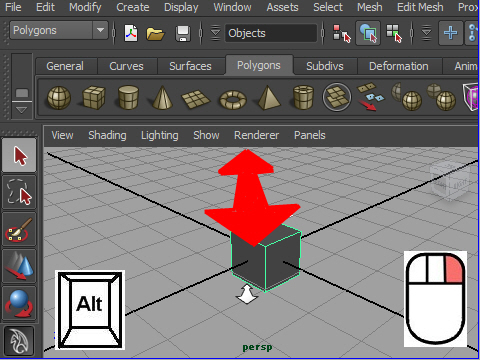Viewport: 480px width, 360px height.
Task: Toggle select by hierarchy mode
Action: (342, 33)
